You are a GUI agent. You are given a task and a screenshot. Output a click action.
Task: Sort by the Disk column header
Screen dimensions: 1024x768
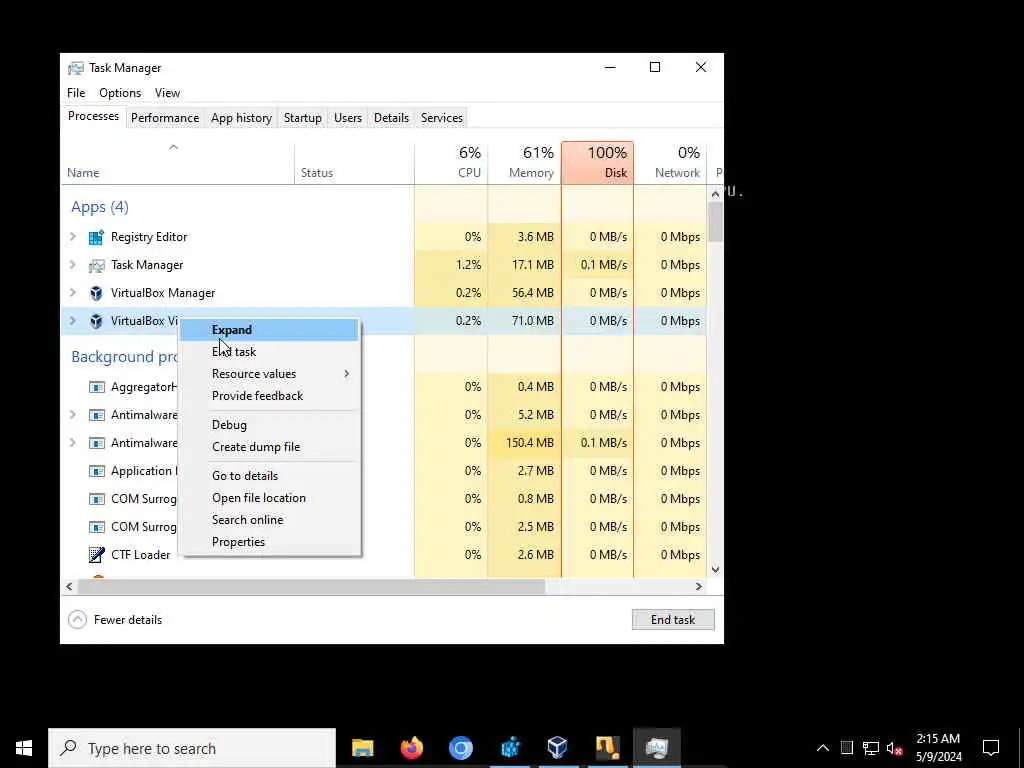click(x=598, y=163)
